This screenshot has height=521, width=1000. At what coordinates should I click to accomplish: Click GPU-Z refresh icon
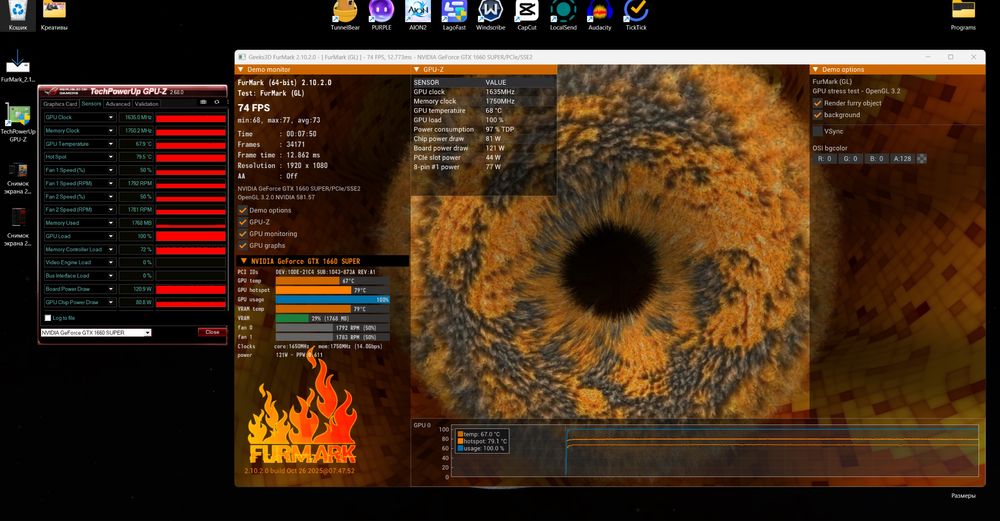click(x=217, y=102)
